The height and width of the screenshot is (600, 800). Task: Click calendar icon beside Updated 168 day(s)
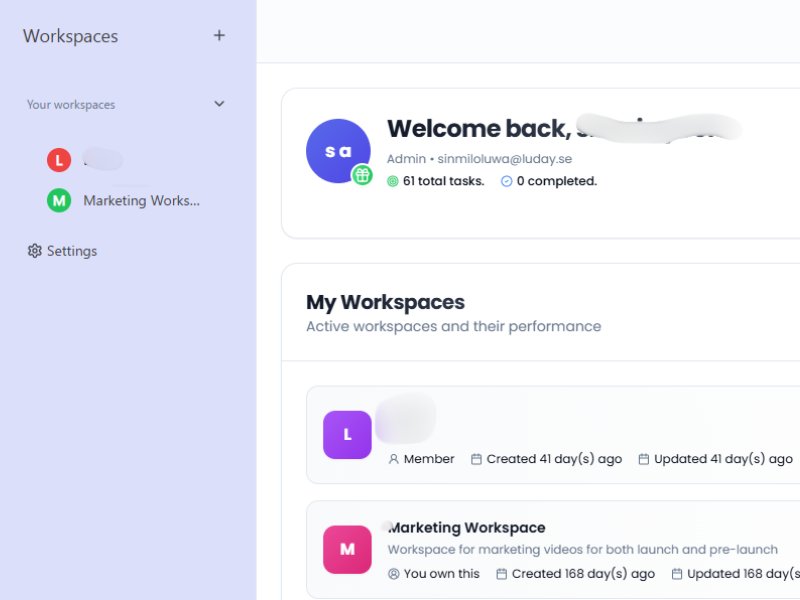(677, 574)
